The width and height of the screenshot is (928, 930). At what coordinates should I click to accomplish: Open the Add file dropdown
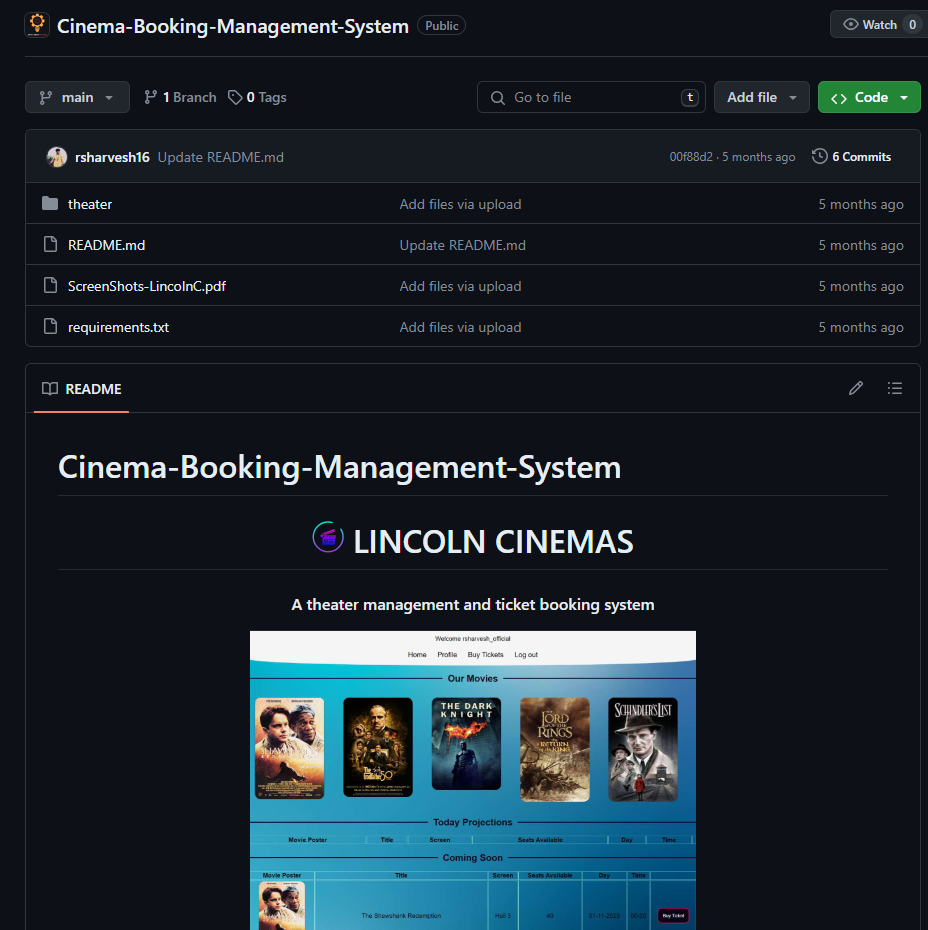761,97
